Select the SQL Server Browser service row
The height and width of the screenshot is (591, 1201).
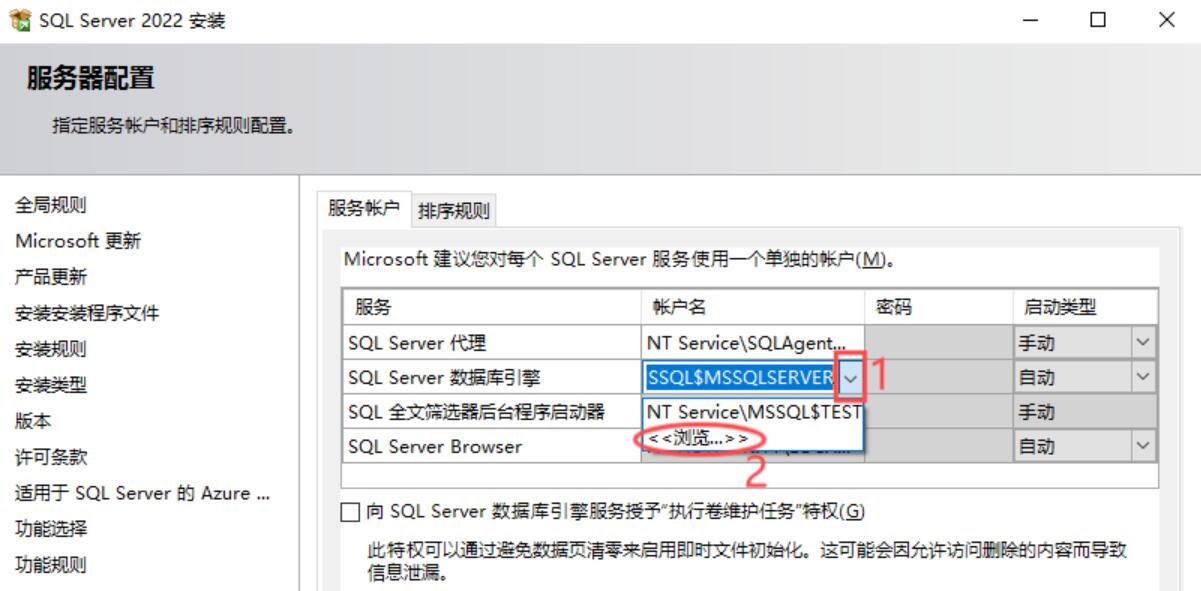tap(491, 446)
